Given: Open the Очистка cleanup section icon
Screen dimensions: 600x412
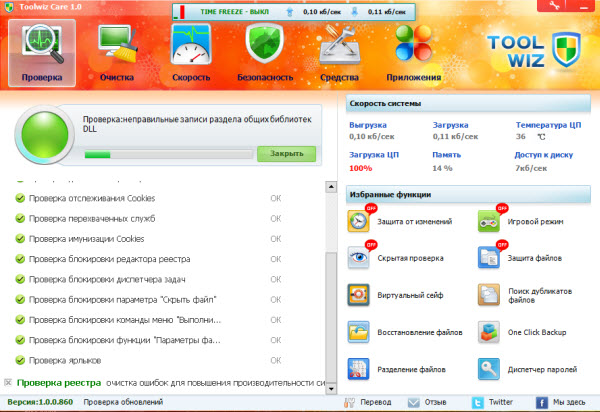Looking at the screenshot, I should coord(117,44).
